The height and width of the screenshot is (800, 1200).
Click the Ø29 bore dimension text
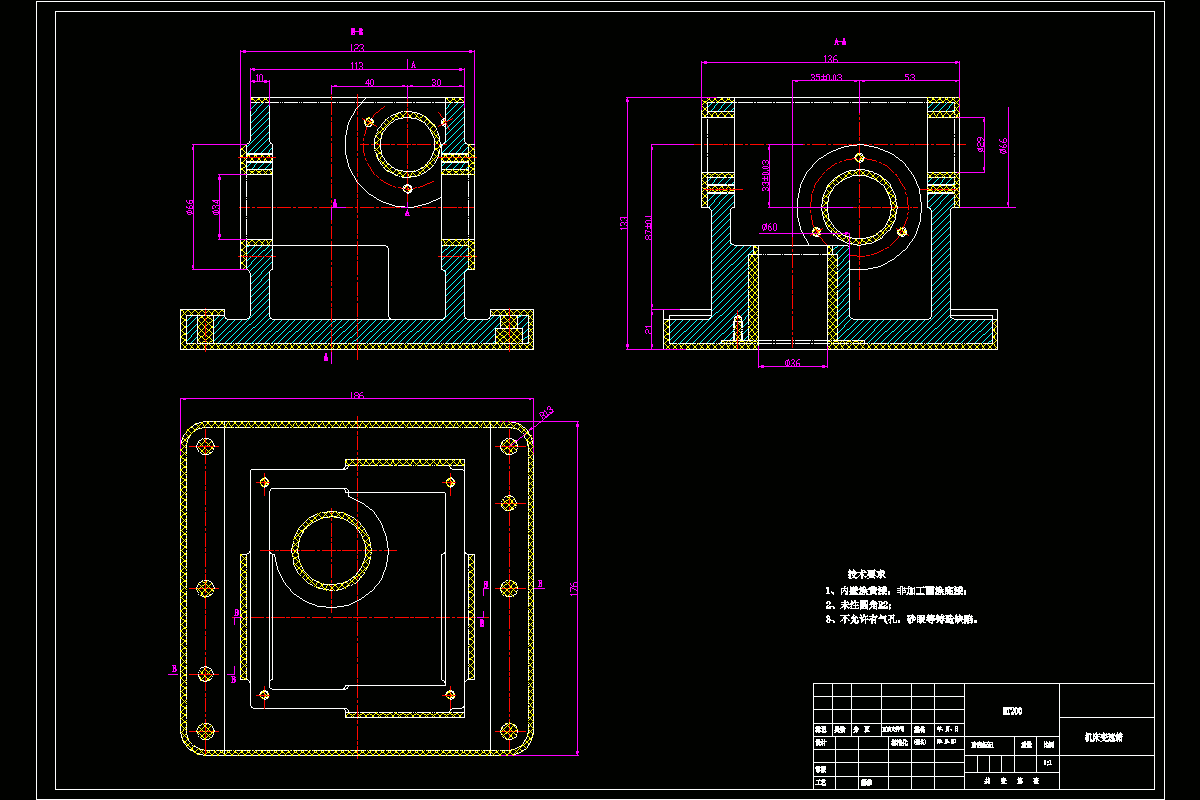point(981,145)
